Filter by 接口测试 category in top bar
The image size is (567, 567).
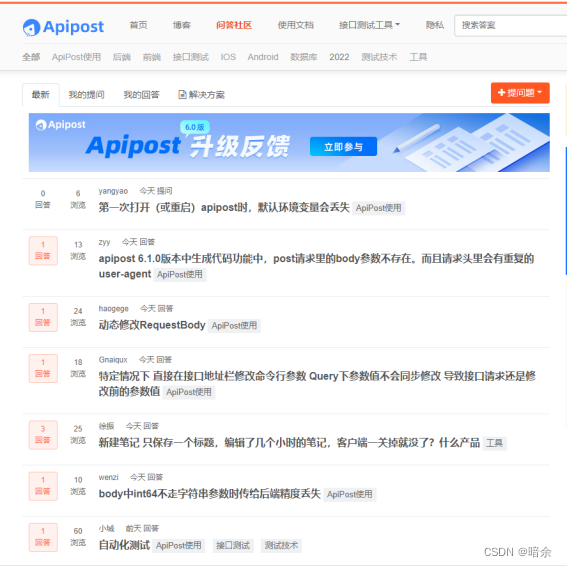pyautogui.click(x=191, y=57)
